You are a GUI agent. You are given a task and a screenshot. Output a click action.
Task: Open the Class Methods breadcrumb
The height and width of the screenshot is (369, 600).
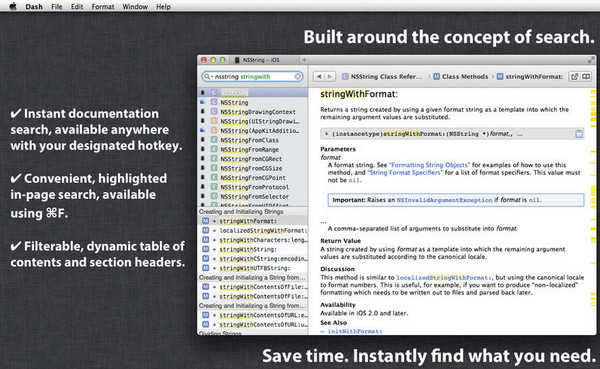coord(461,77)
